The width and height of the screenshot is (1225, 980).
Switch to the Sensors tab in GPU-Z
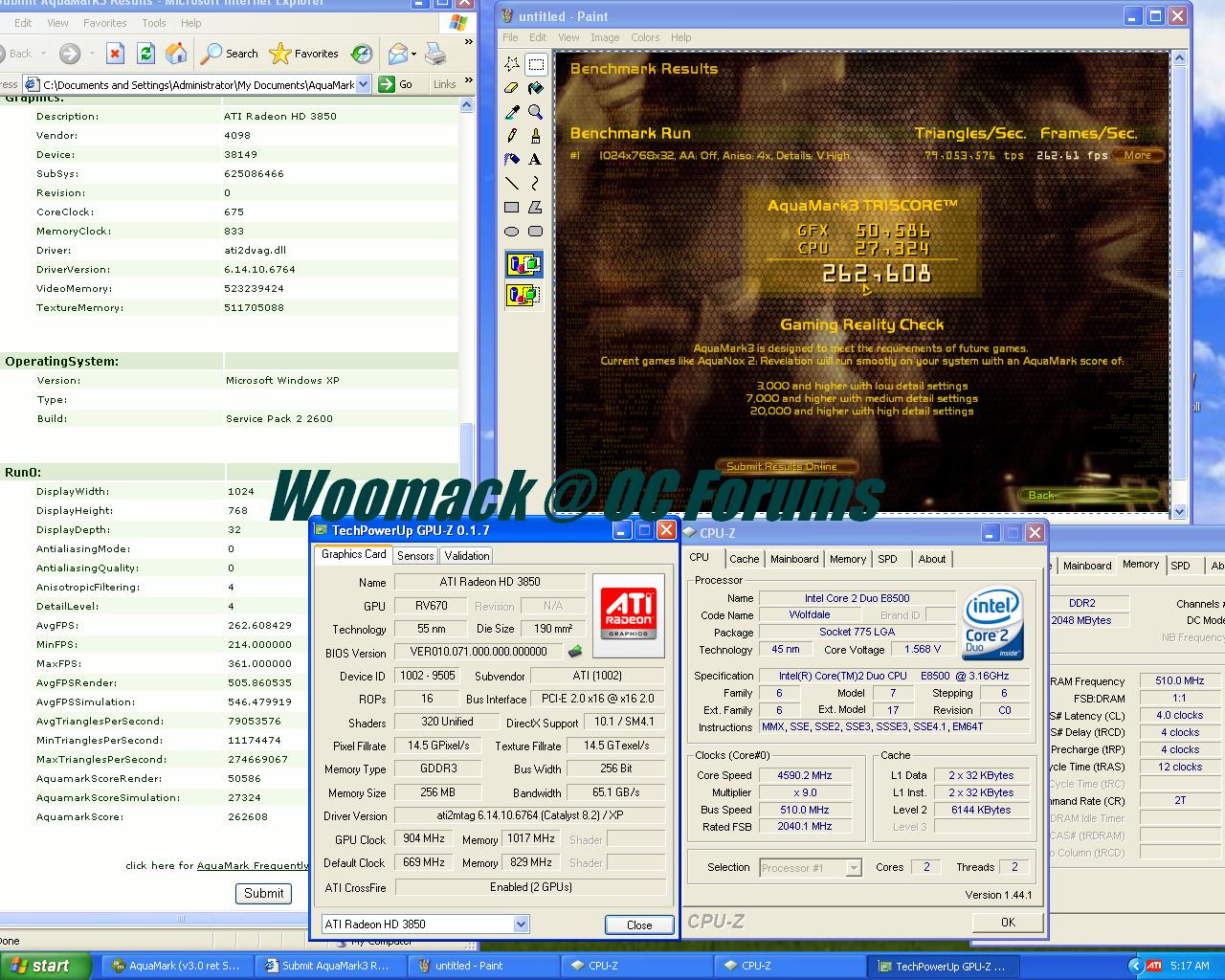(x=415, y=555)
